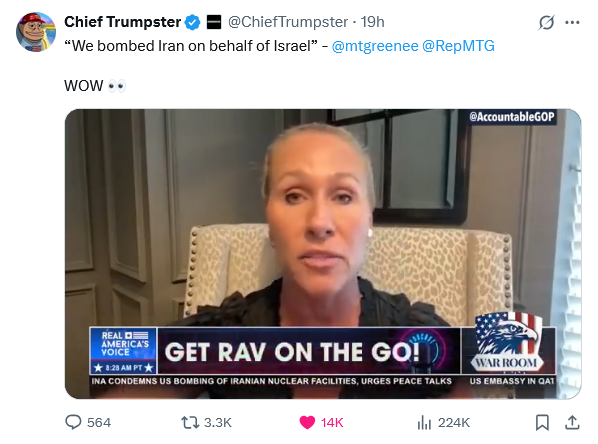Open the @RepMTG mention link
The image size is (598, 444).
458,46
